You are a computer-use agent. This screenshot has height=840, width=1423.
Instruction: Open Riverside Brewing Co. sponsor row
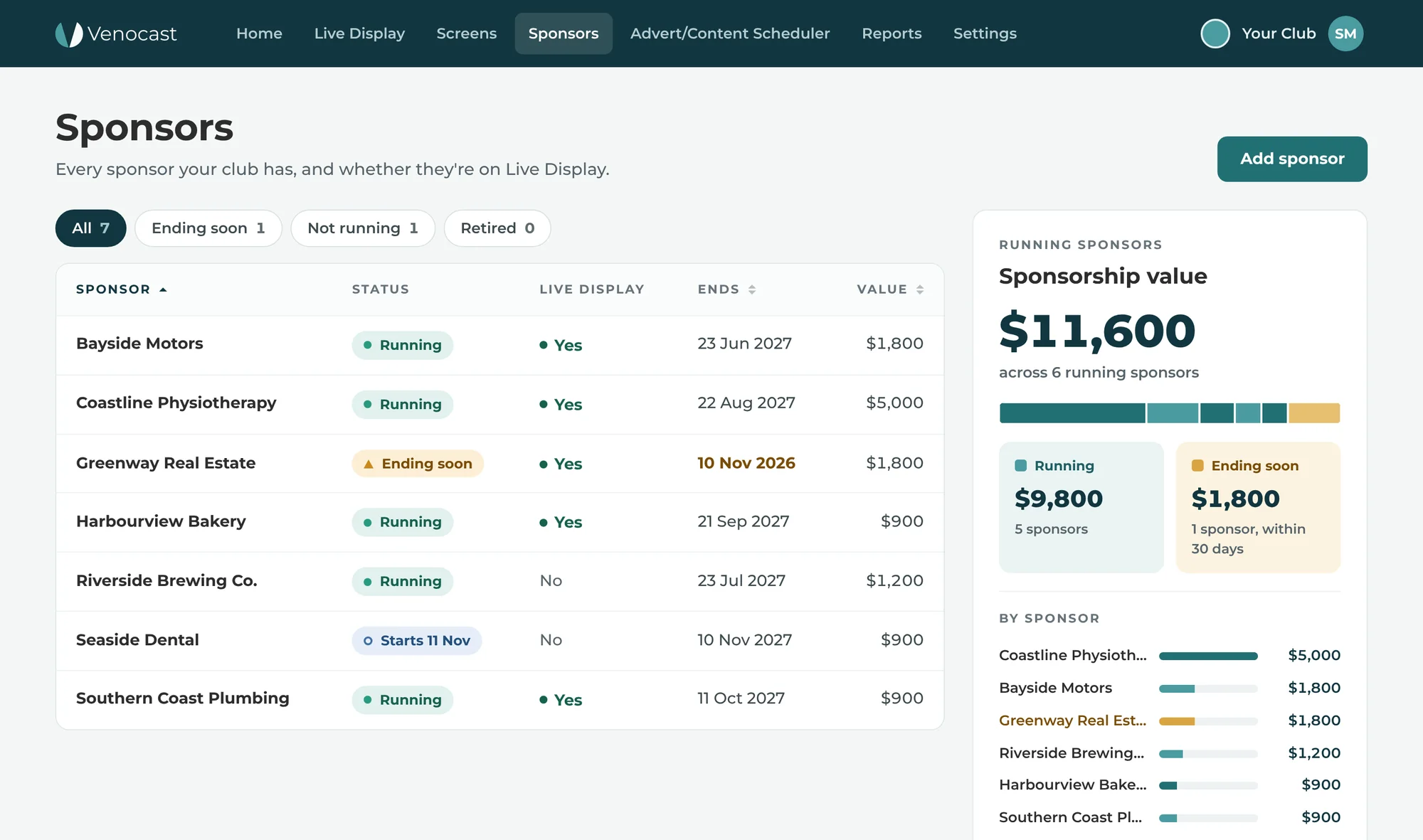pos(500,581)
